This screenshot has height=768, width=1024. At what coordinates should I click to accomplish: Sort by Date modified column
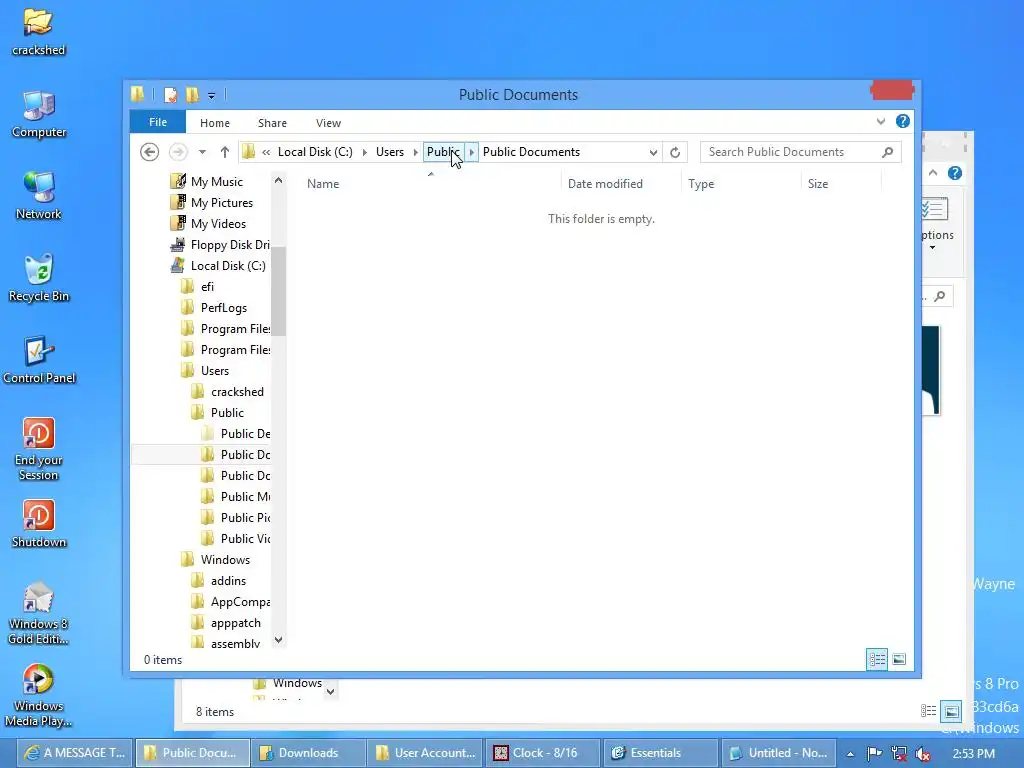pos(620,184)
